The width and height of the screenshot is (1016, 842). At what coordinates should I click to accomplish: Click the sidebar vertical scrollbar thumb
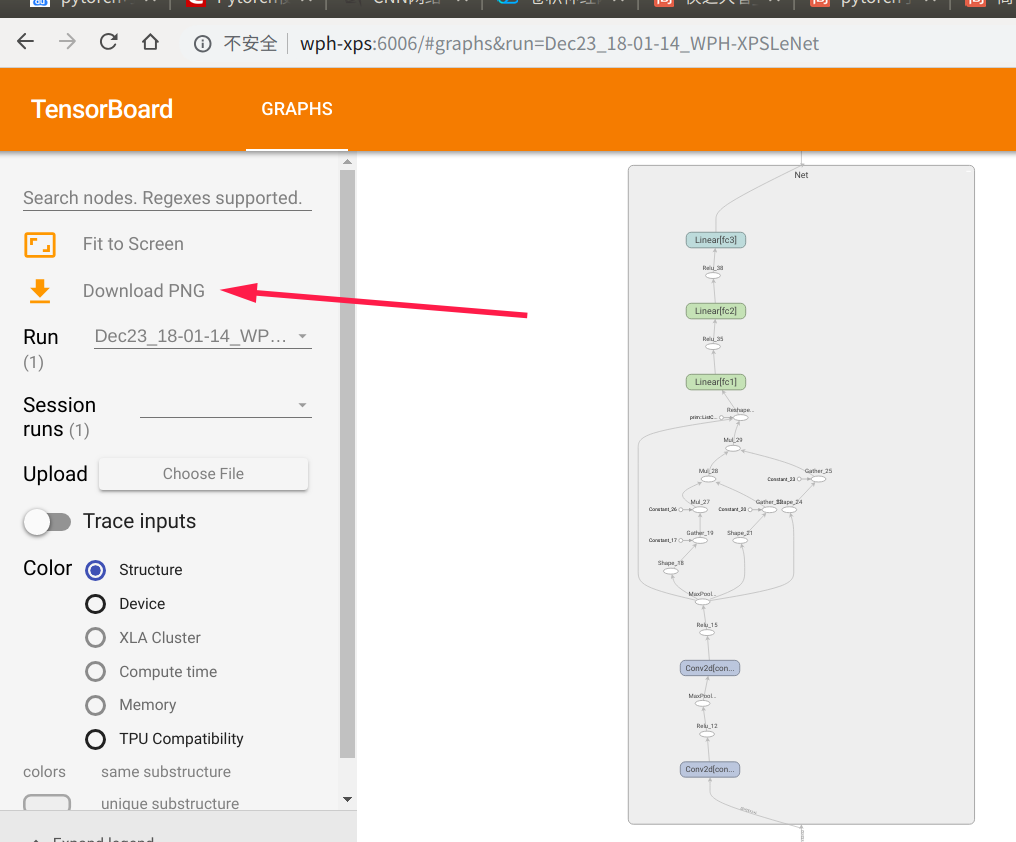click(x=347, y=464)
